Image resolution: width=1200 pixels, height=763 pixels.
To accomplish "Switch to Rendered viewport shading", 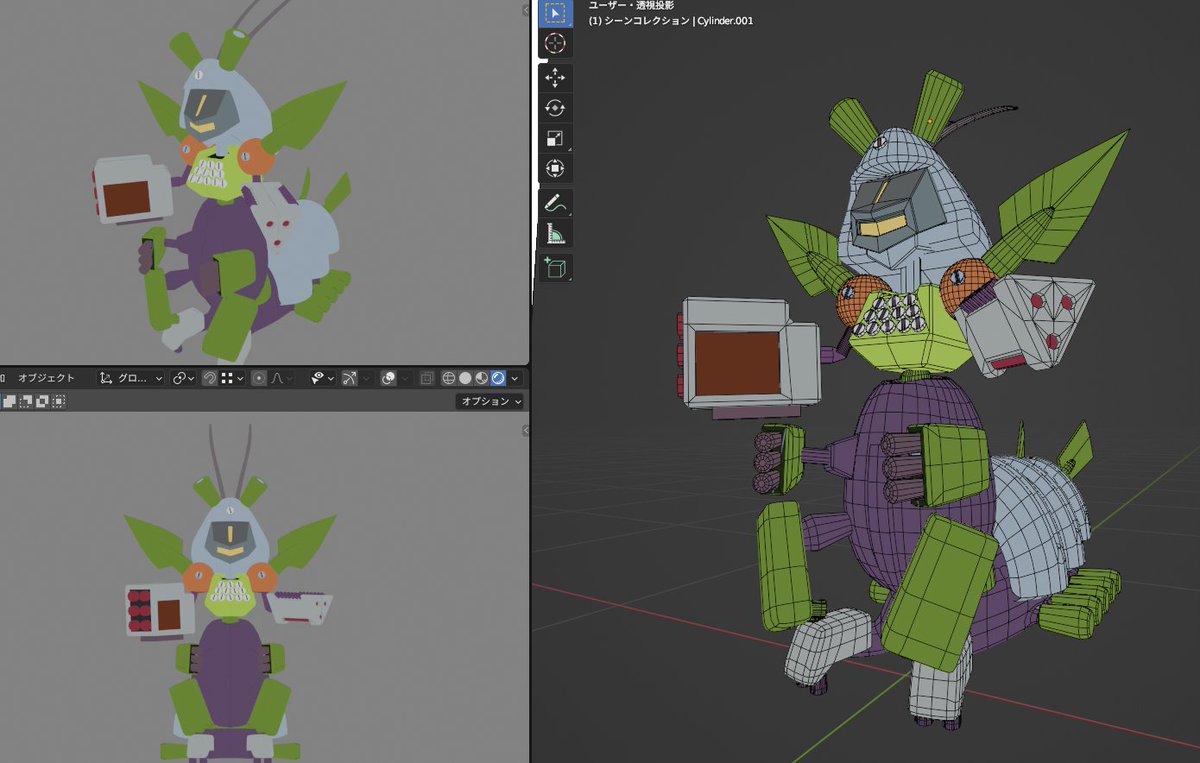I will 498,378.
